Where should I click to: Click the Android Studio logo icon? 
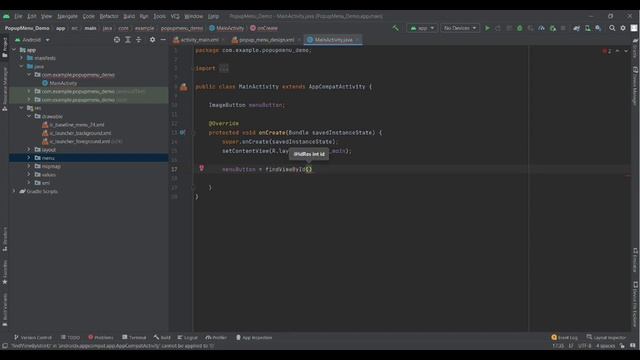(x=6, y=16)
